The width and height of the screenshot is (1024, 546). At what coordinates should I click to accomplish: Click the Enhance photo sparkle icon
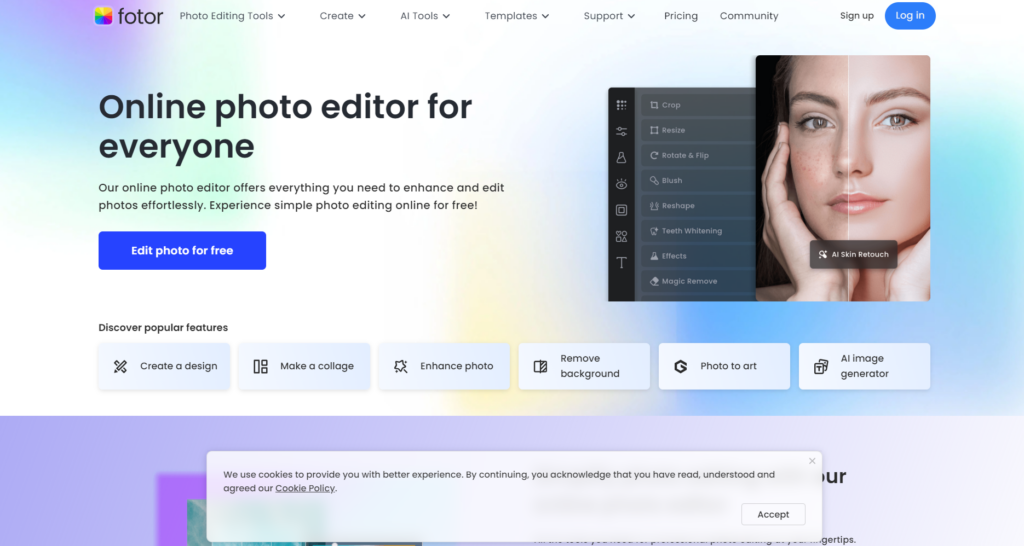[x=401, y=366]
